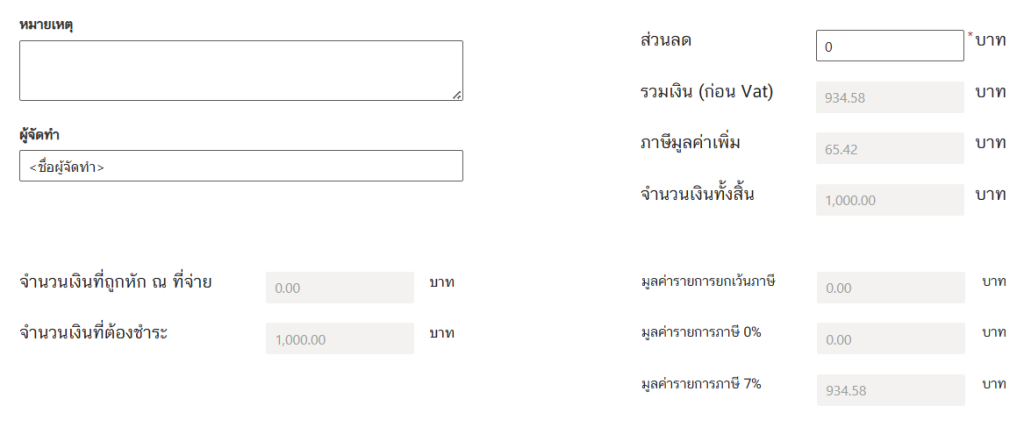Click the มูลค่ารายการยกเว้นภาษี 0.00 field
Image resolution: width=1024 pixels, height=427 pixels.
pos(891,287)
